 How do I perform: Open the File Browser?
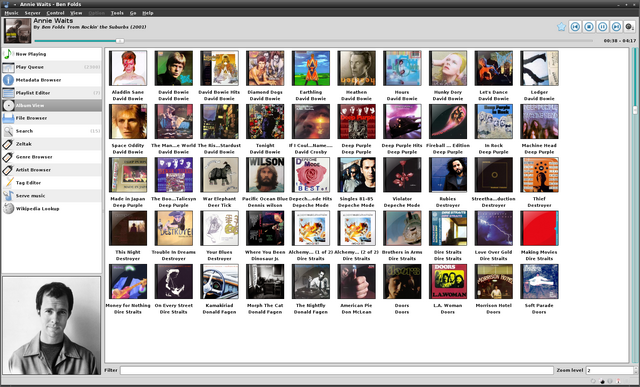click(x=51, y=118)
